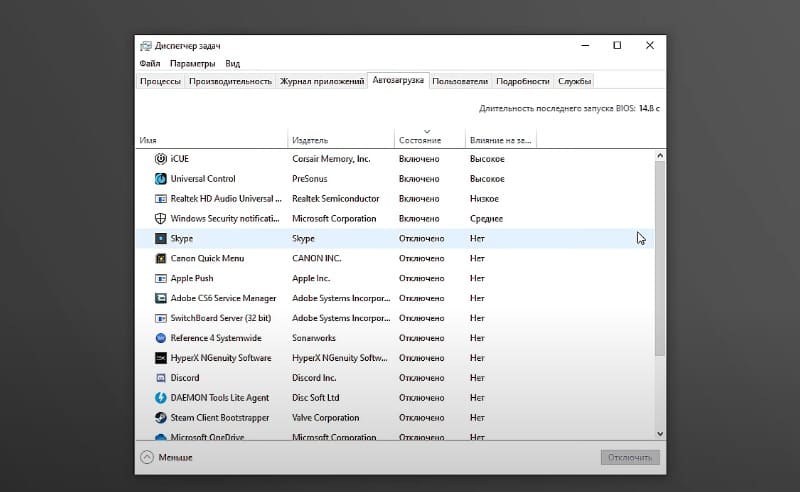Image resolution: width=800 pixels, height=492 pixels.
Task: Click the Discord icon in list
Action: 160,378
